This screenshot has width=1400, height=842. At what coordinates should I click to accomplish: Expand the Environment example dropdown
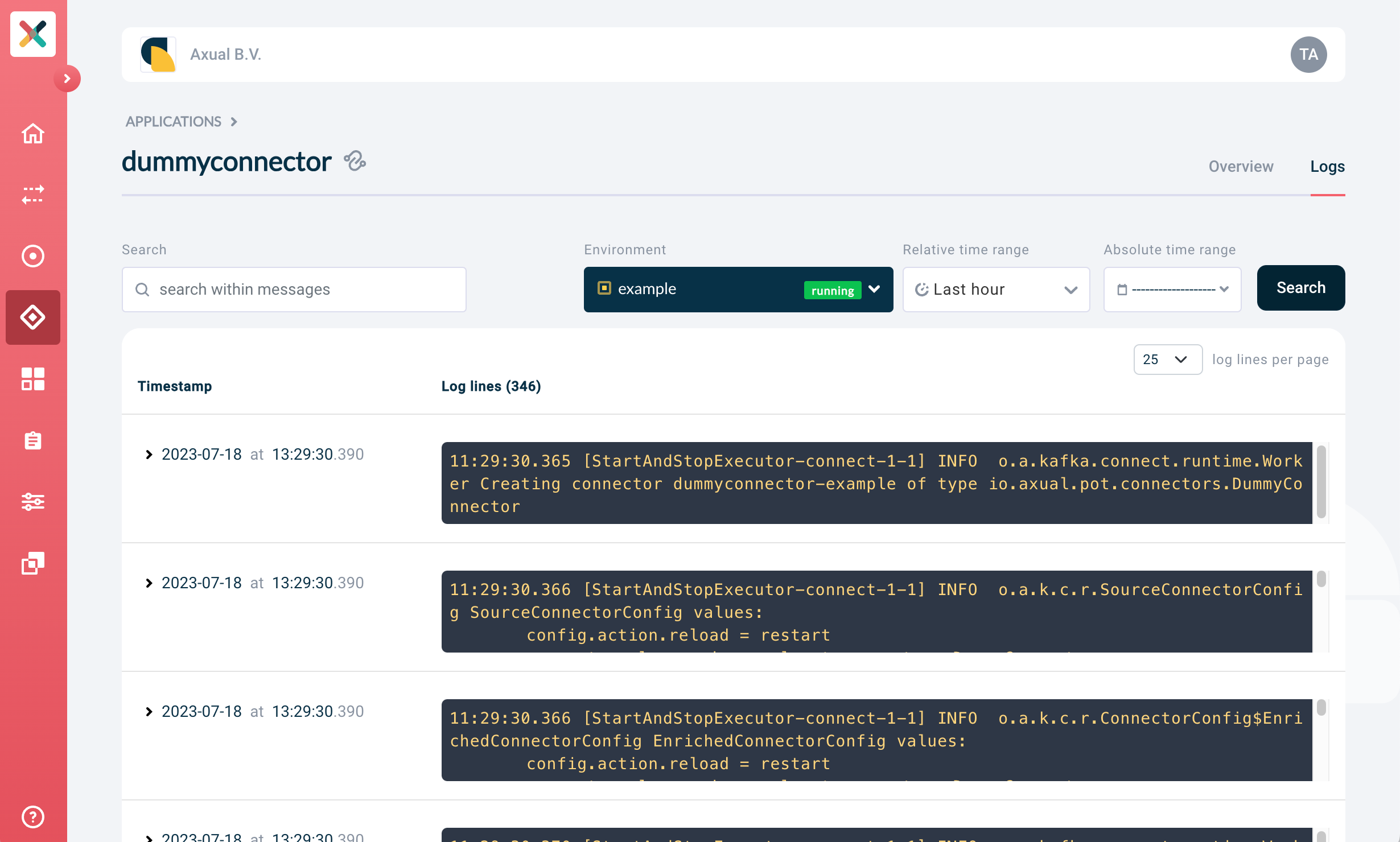coord(874,289)
